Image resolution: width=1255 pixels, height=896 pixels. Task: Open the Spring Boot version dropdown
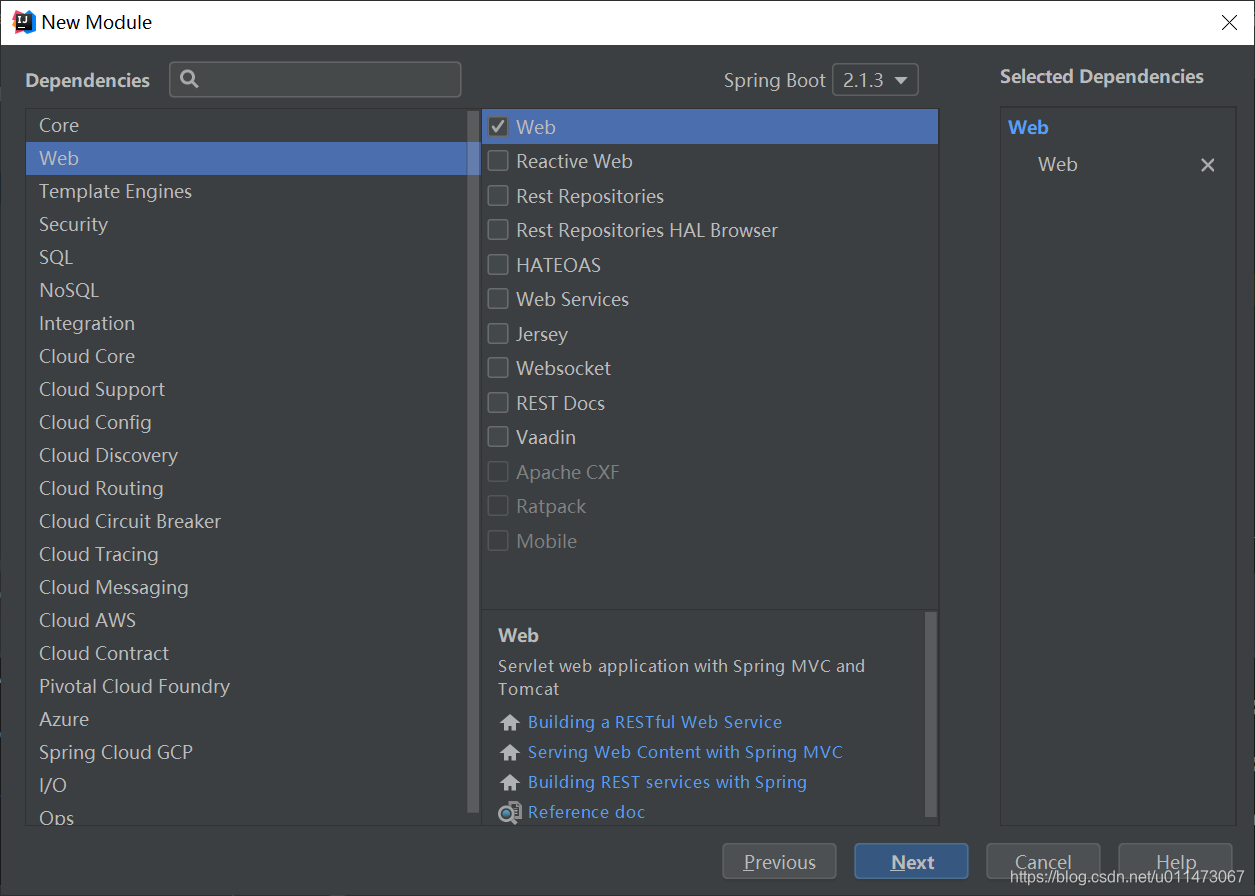click(x=875, y=80)
